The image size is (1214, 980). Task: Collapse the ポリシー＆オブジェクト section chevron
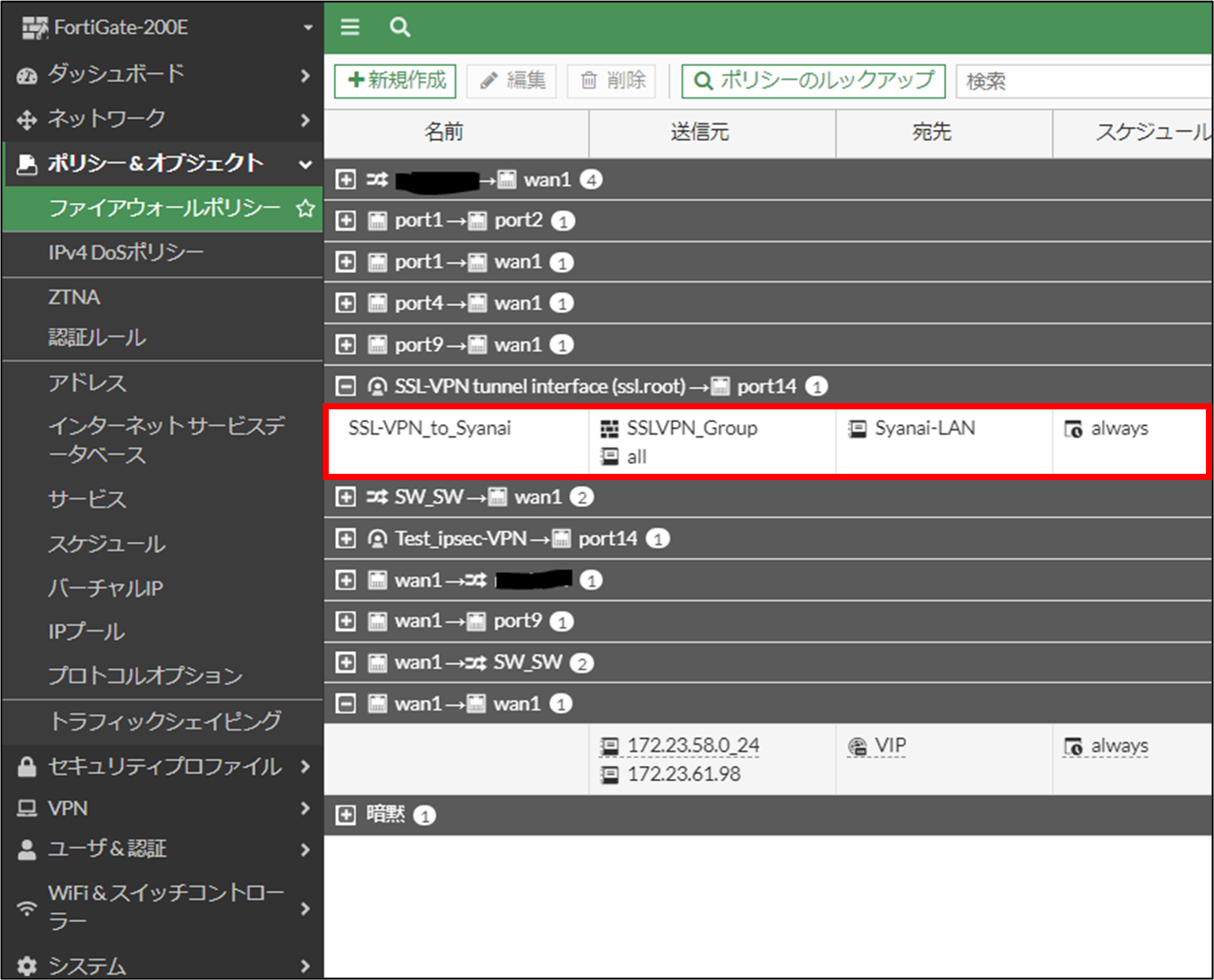click(x=305, y=164)
